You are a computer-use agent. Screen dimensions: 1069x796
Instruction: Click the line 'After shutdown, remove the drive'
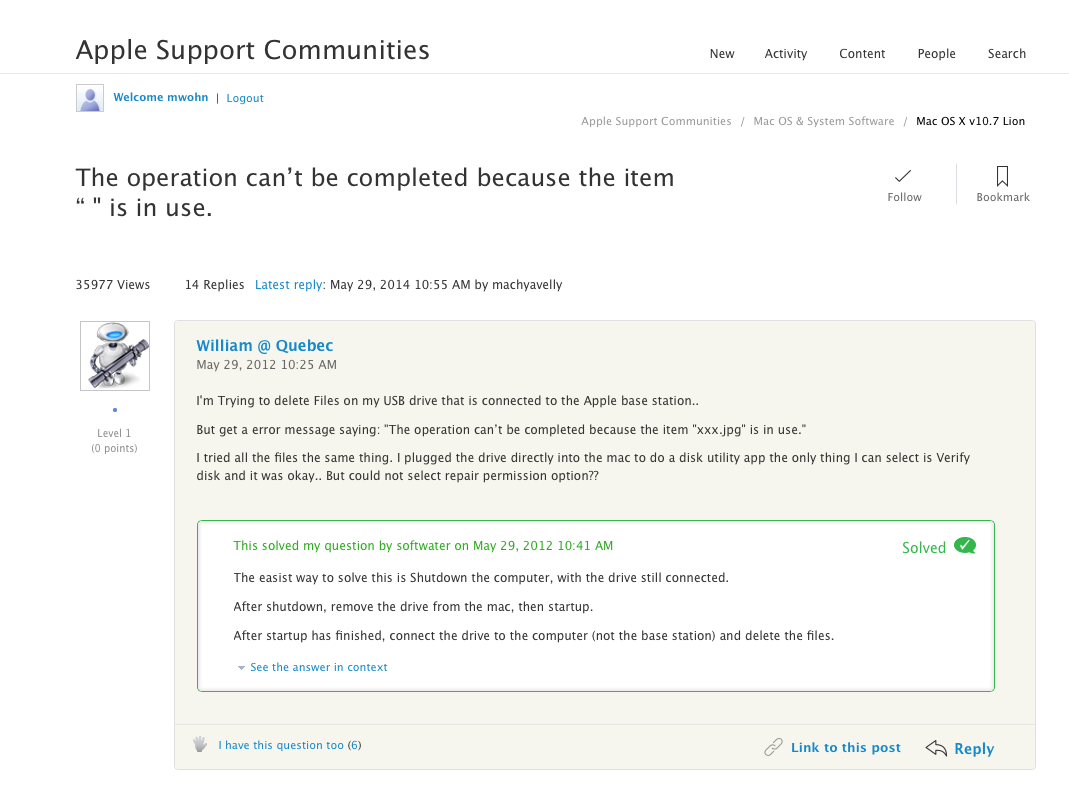tap(413, 607)
